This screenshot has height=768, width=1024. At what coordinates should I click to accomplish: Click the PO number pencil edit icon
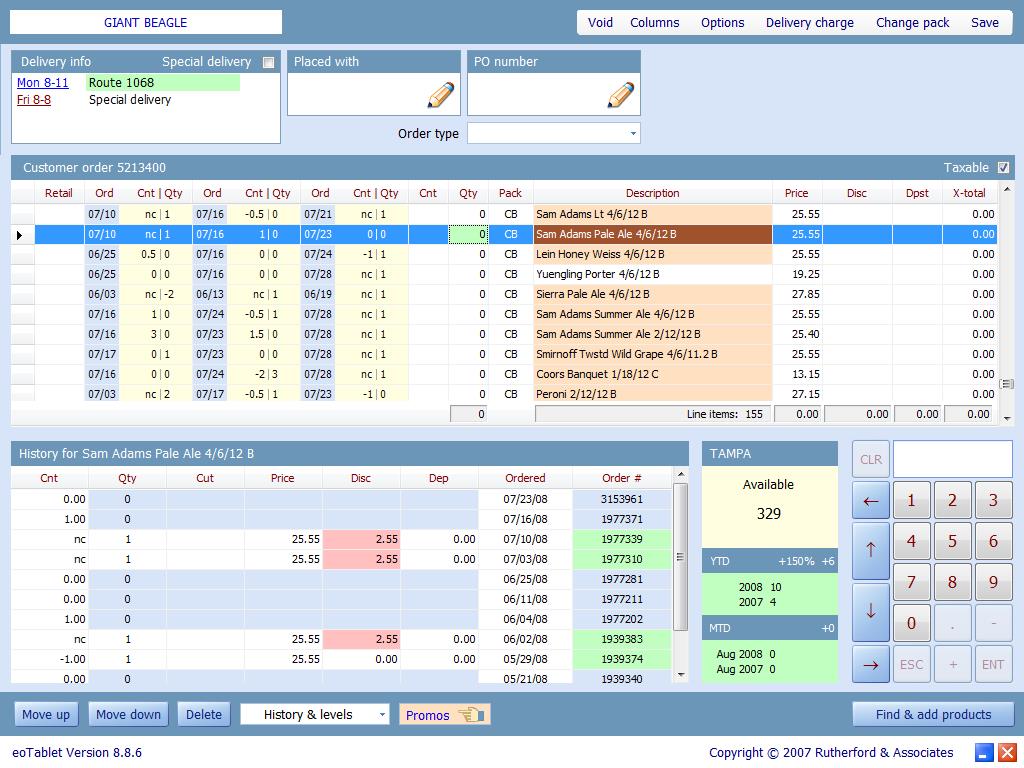coord(621,95)
